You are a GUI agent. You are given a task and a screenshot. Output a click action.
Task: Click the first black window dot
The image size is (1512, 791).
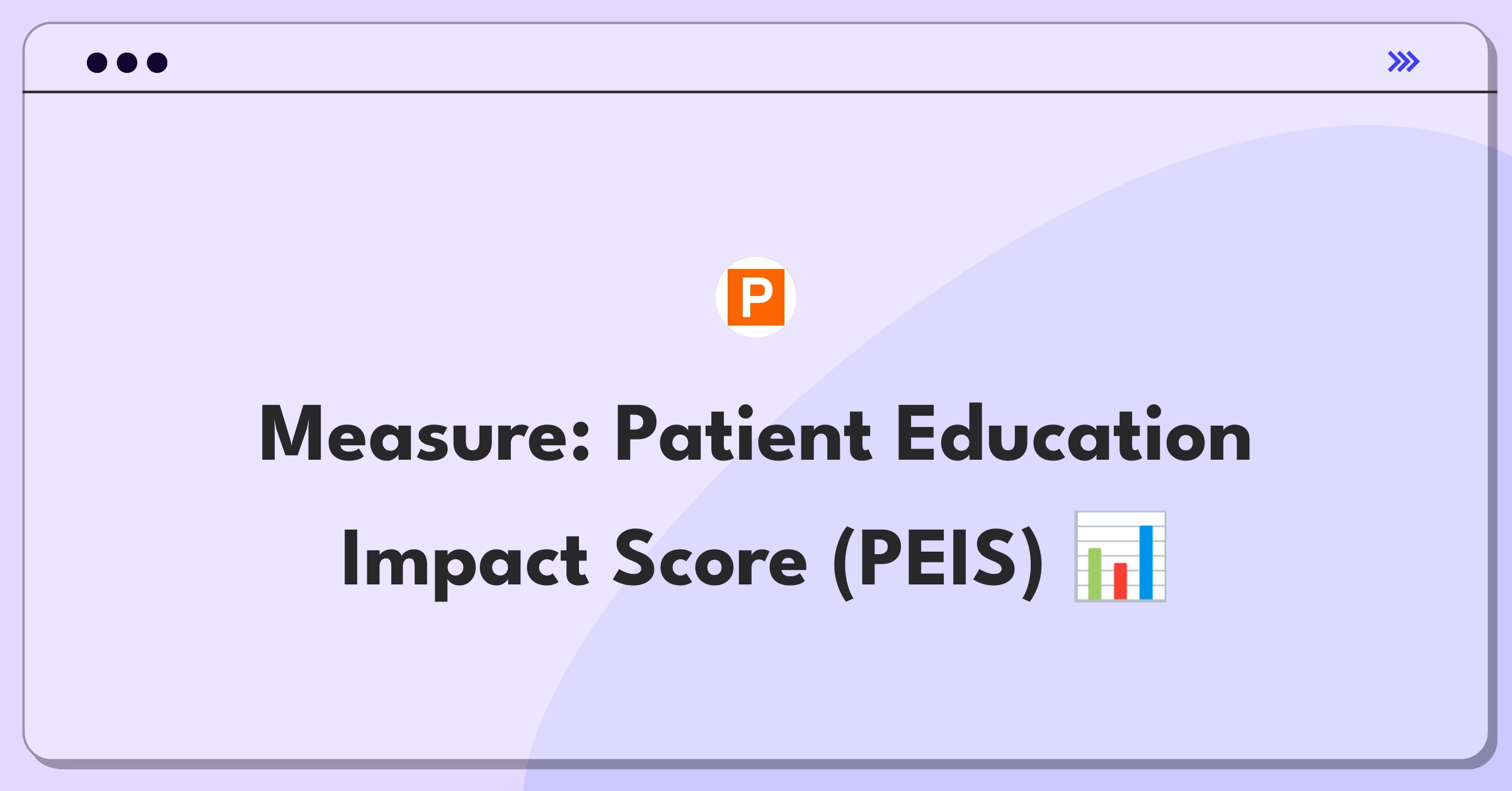coord(97,62)
